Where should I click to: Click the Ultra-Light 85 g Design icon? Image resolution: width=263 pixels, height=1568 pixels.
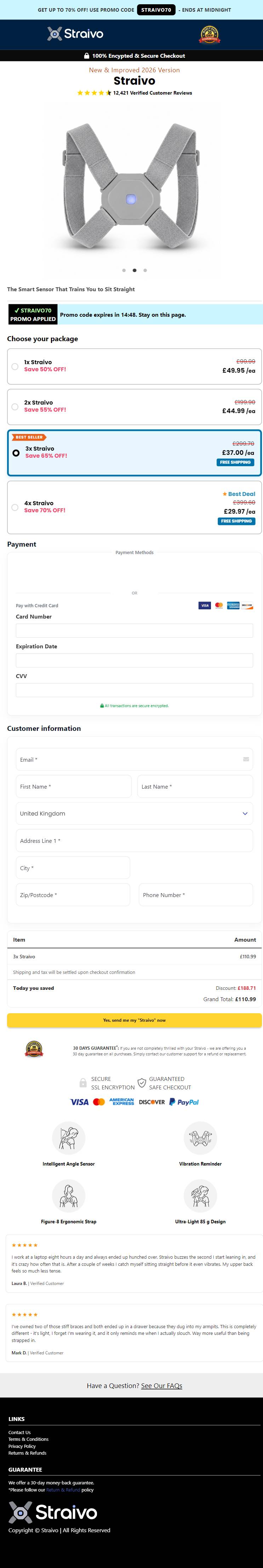[x=200, y=1196]
